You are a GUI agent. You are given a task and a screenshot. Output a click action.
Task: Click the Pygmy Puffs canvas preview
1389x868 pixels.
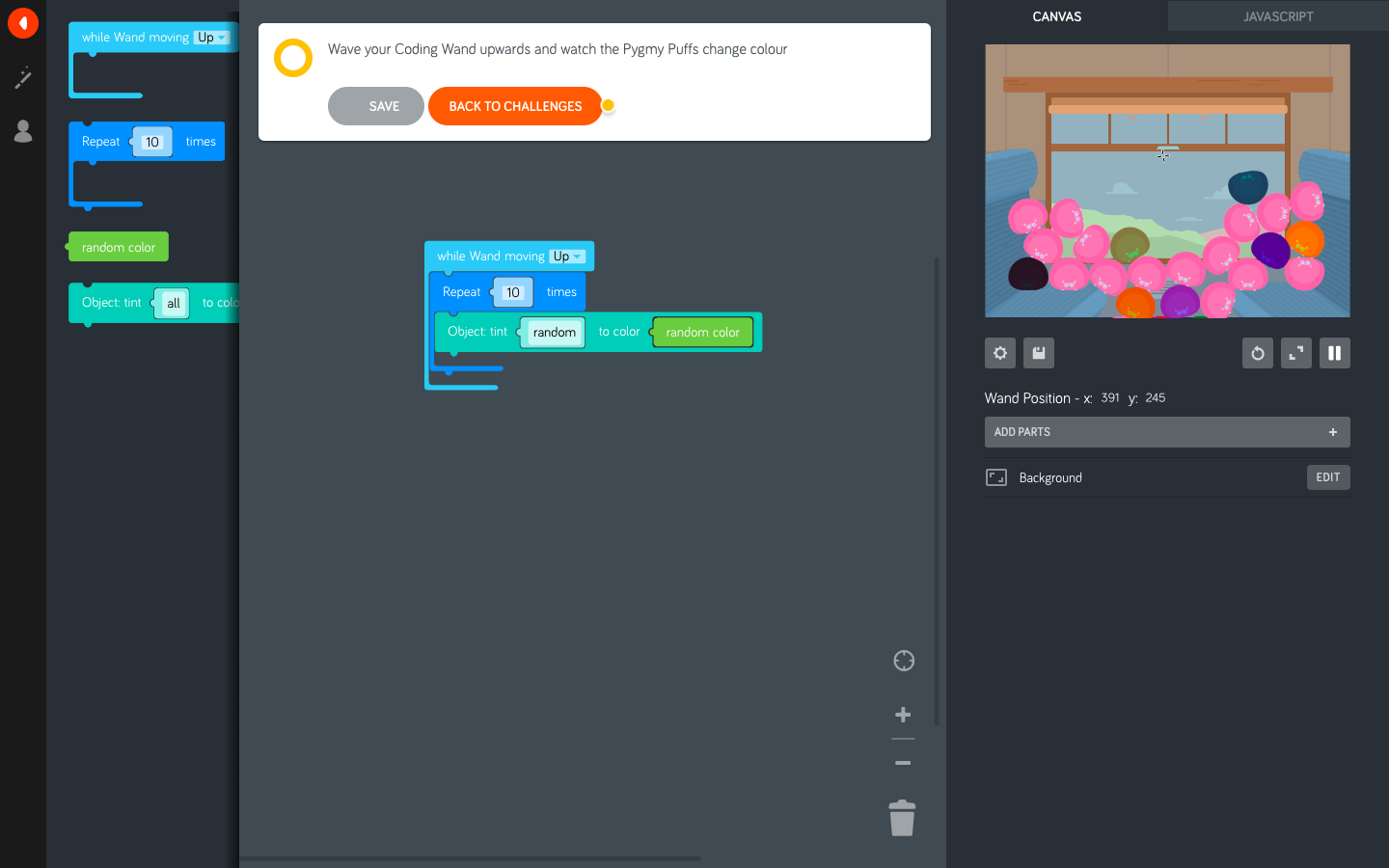click(x=1167, y=180)
